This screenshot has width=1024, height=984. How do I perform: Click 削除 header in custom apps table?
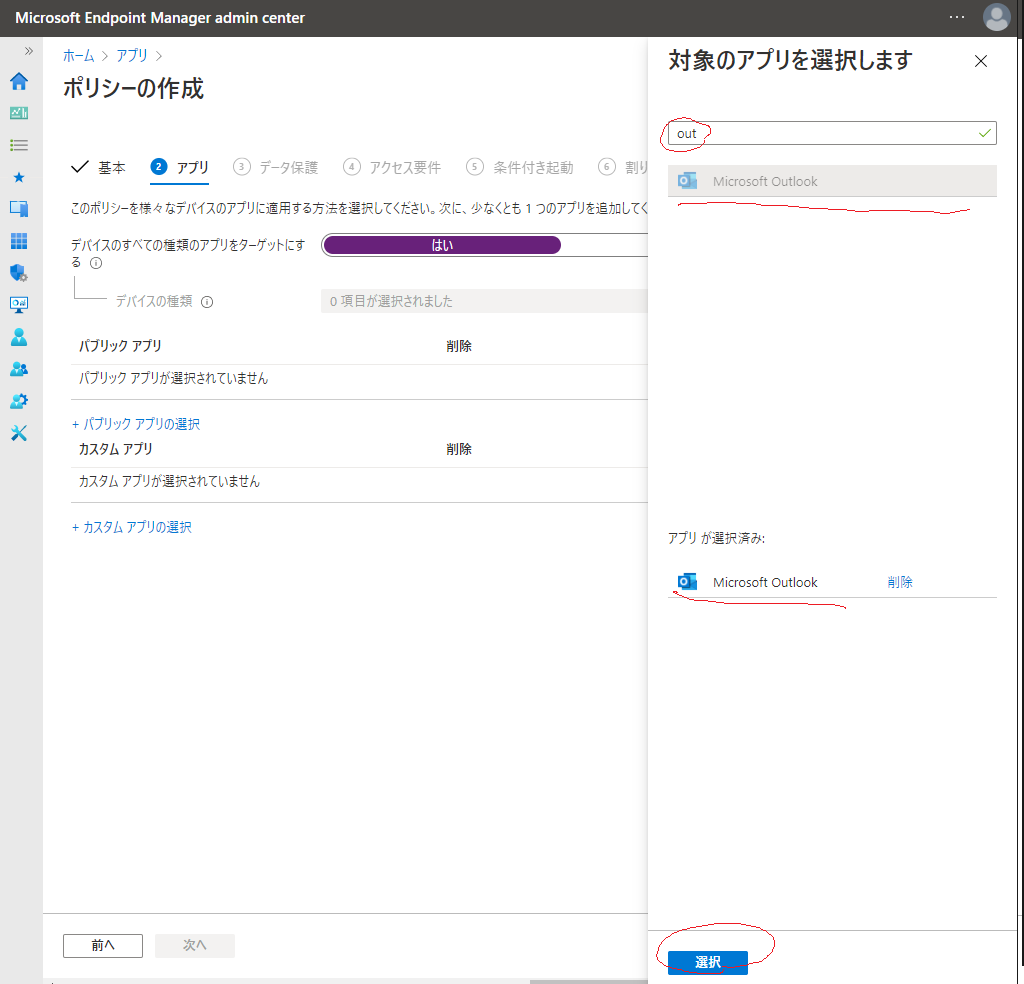pos(459,449)
